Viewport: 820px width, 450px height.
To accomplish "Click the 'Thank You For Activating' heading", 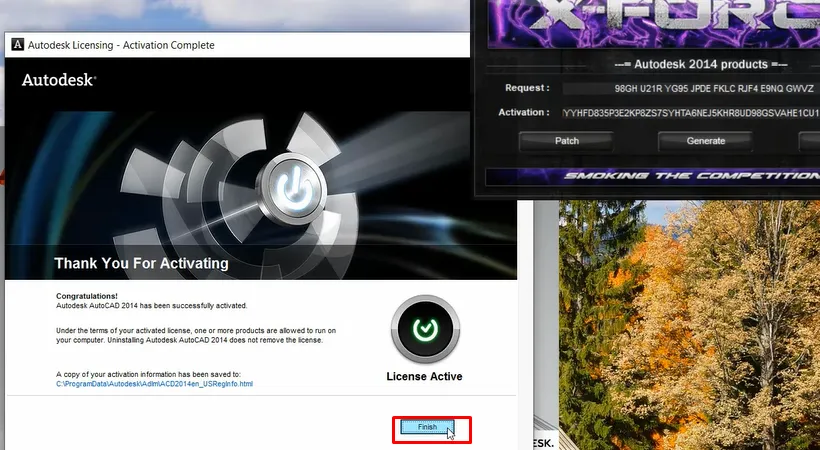I will [x=141, y=264].
